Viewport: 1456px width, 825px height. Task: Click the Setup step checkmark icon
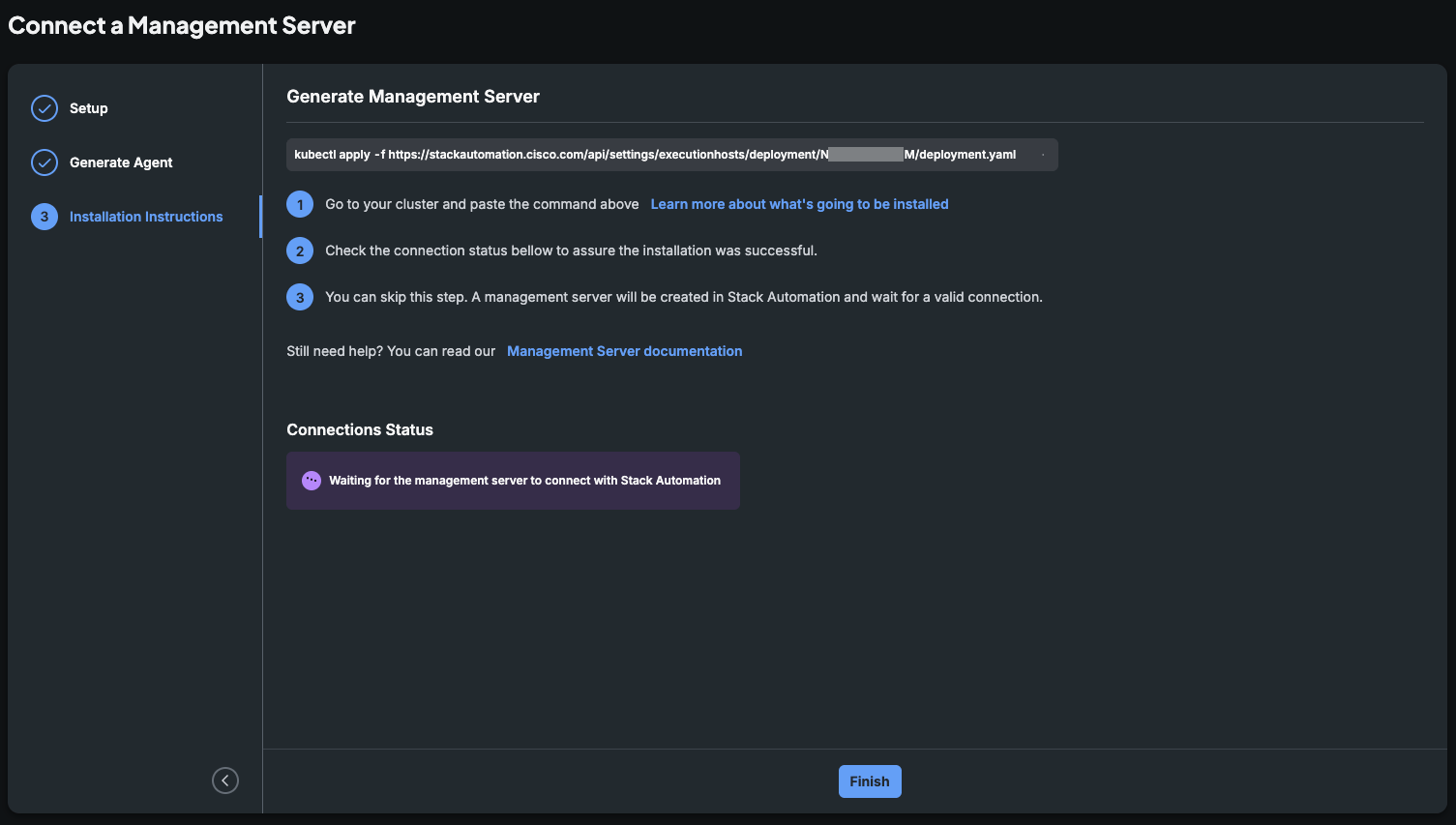[x=45, y=108]
